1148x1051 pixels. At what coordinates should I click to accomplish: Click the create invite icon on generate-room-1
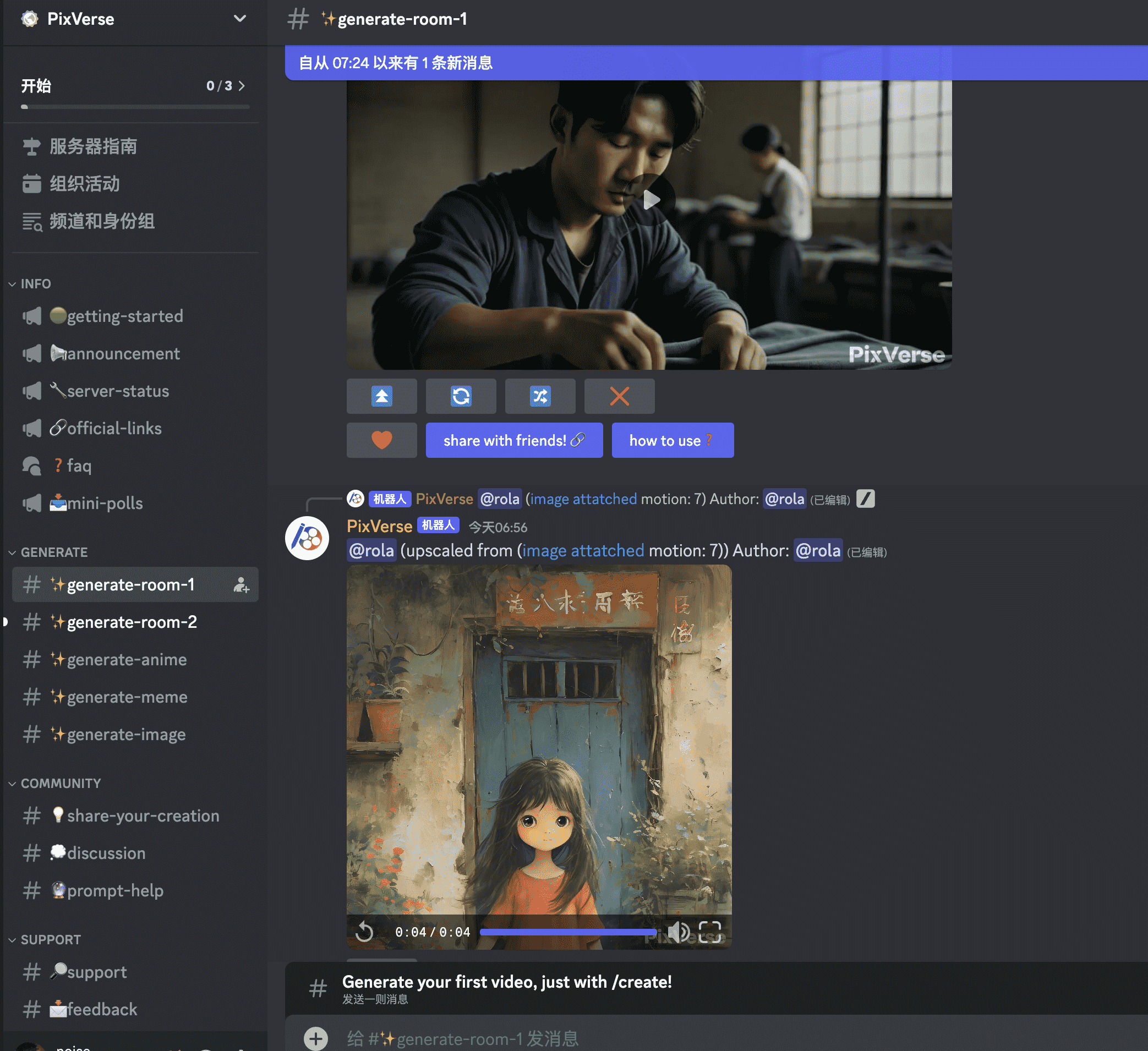[x=242, y=585]
